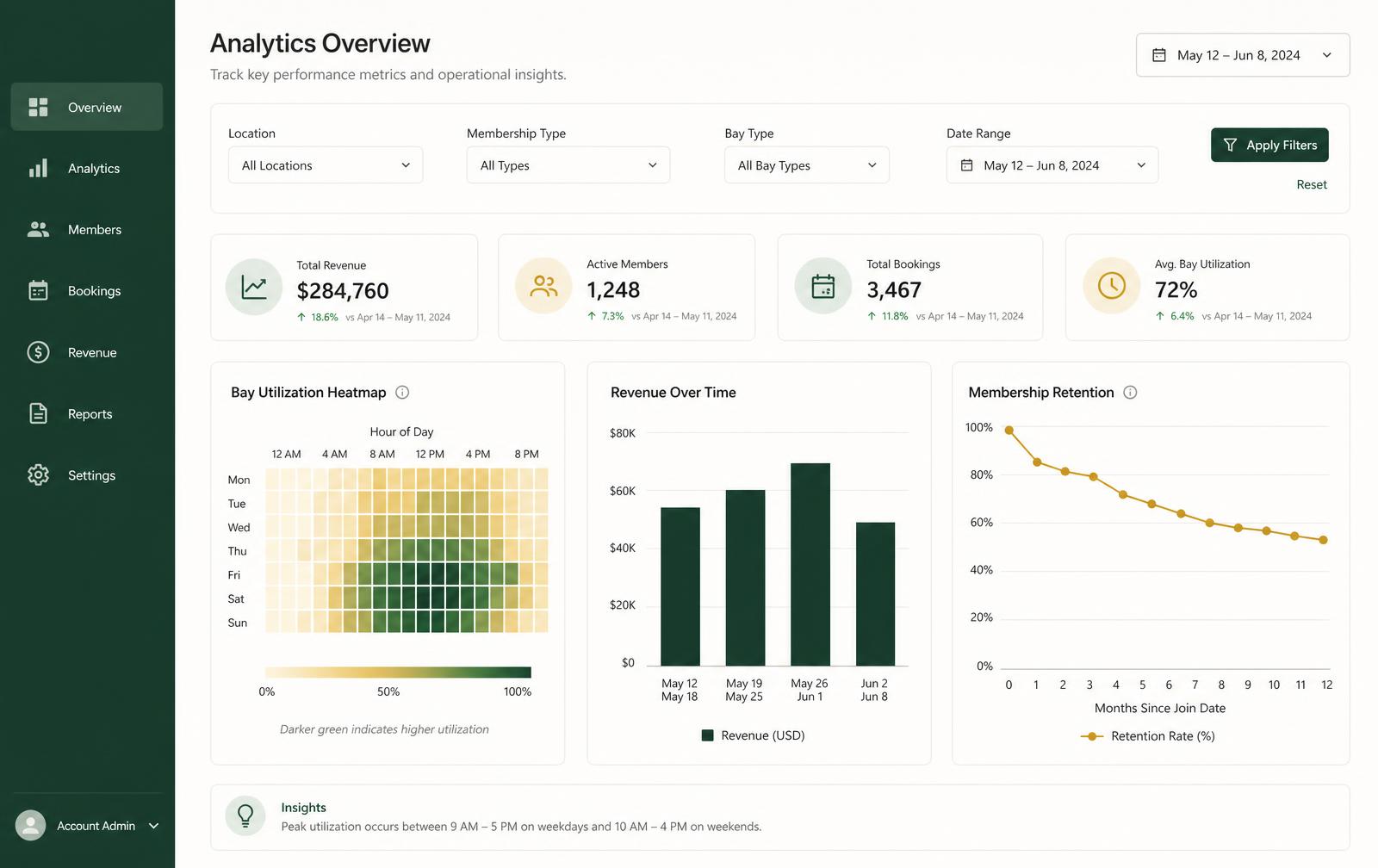The height and width of the screenshot is (868, 1378).
Task: Click the Members people icon
Action: (38, 229)
